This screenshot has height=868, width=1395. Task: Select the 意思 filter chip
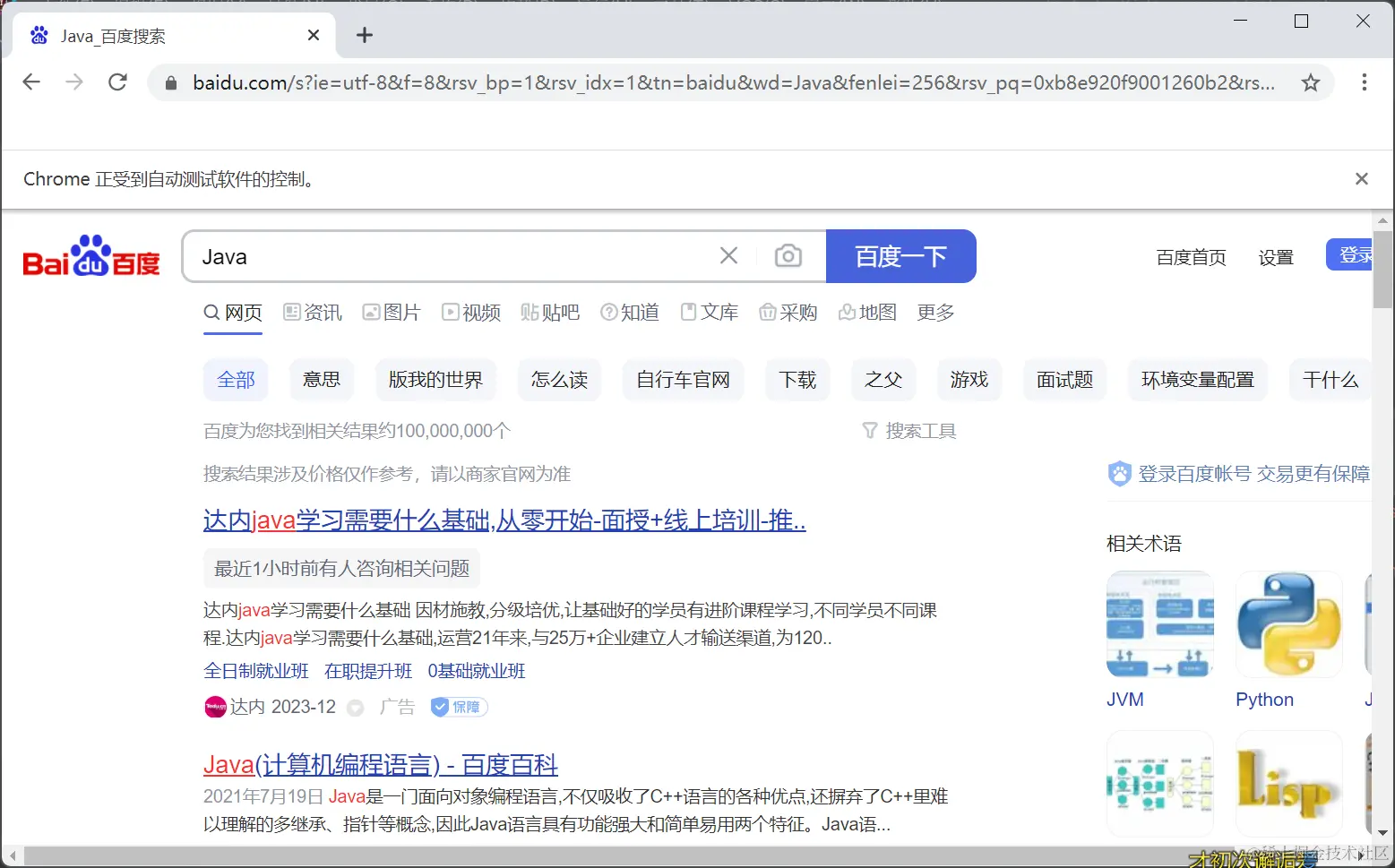(x=322, y=380)
